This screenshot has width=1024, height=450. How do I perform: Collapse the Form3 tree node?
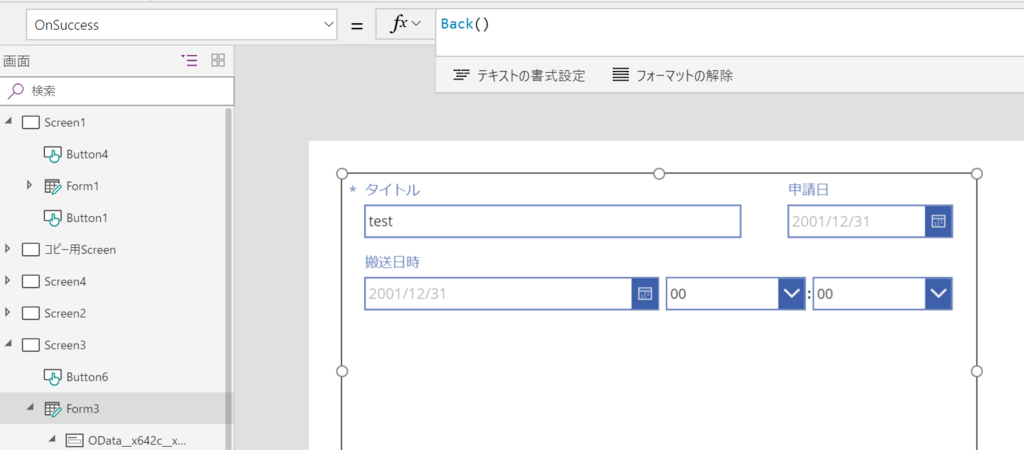pyautogui.click(x=29, y=408)
